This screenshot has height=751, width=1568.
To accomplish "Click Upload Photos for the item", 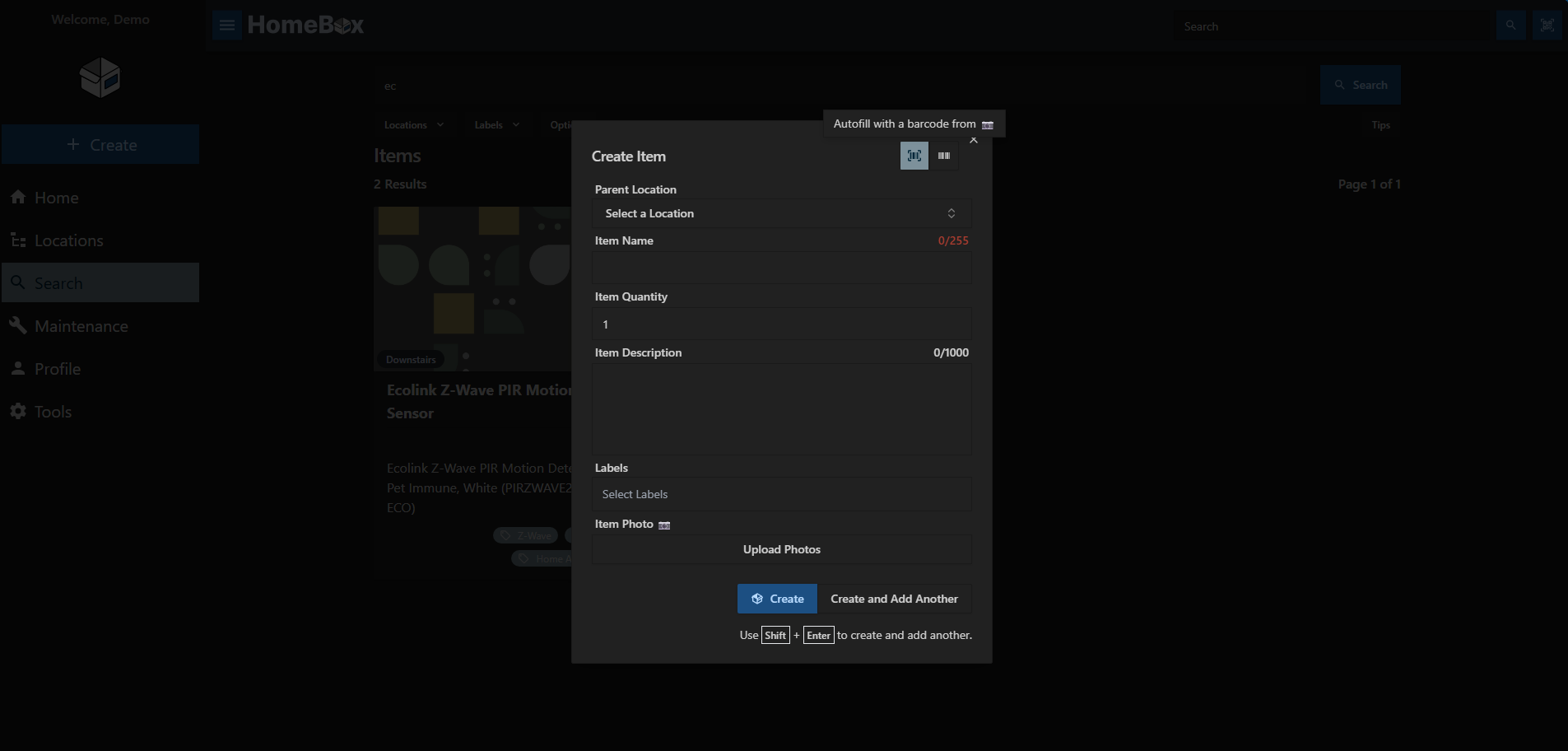I will [780, 549].
